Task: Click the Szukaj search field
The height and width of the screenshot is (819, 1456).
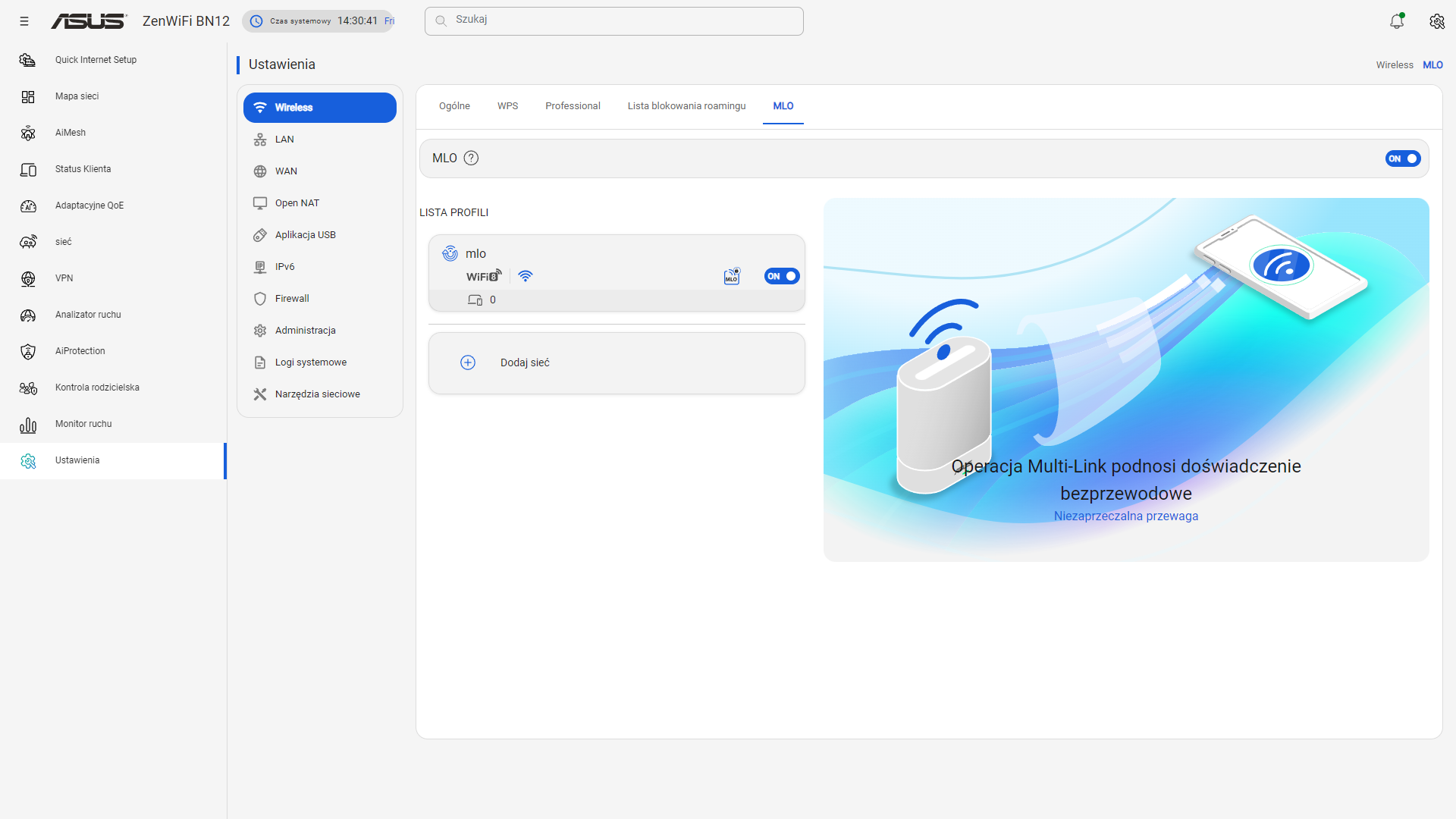Action: (614, 21)
